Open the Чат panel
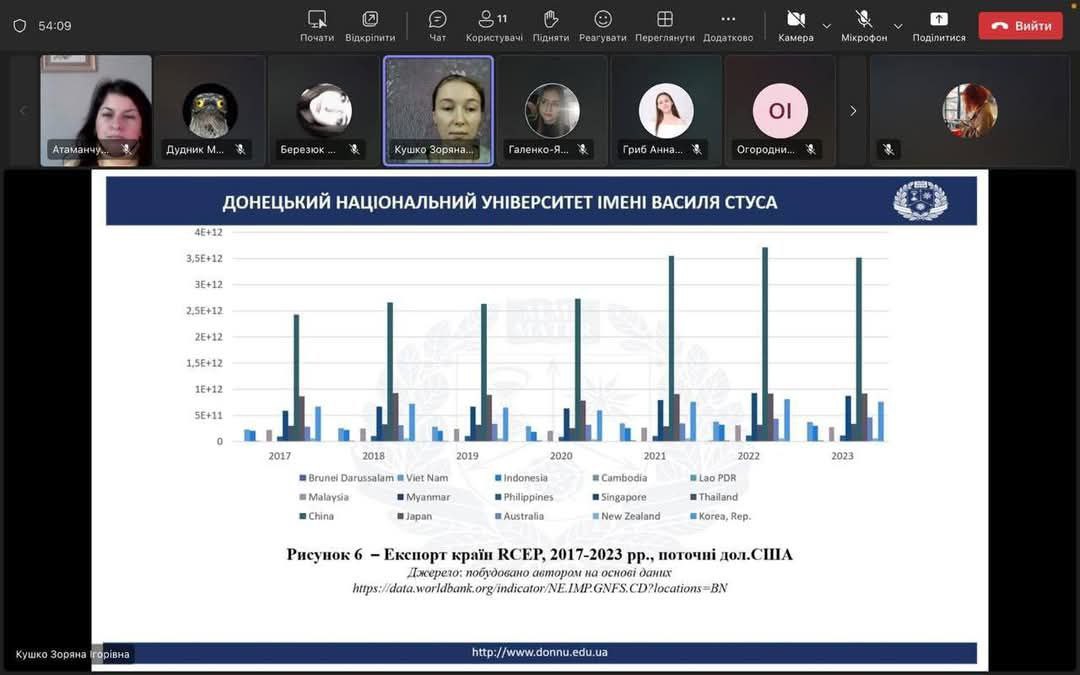1080x675 pixels. 437,26
